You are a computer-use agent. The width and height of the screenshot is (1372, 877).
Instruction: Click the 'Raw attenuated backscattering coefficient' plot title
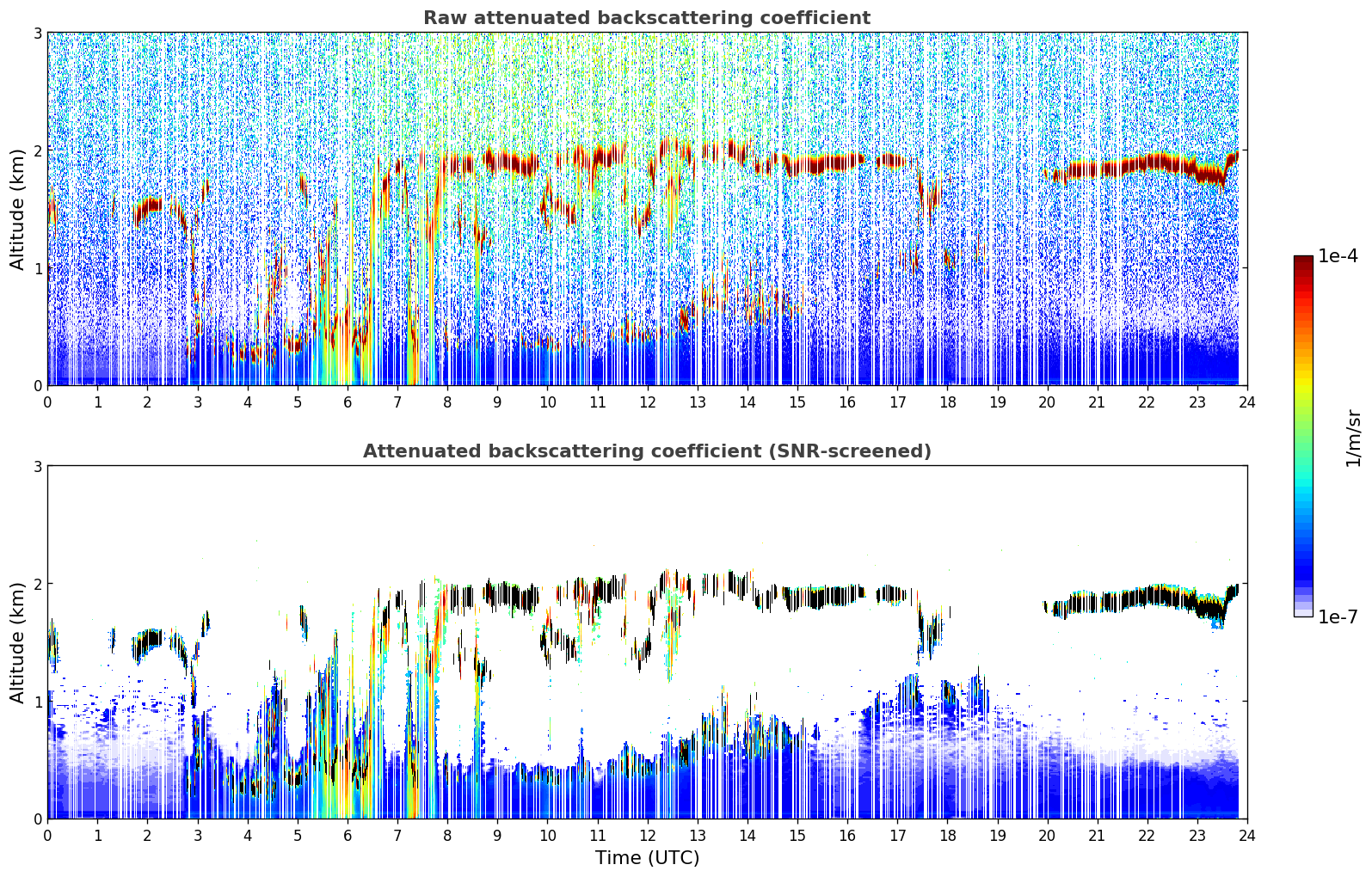click(646, 18)
